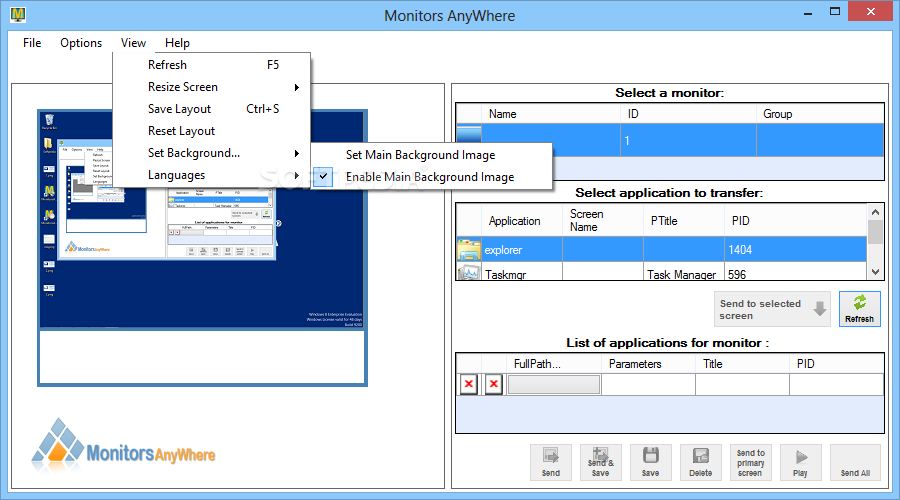Click the ID column header

pyautogui.click(x=688, y=114)
